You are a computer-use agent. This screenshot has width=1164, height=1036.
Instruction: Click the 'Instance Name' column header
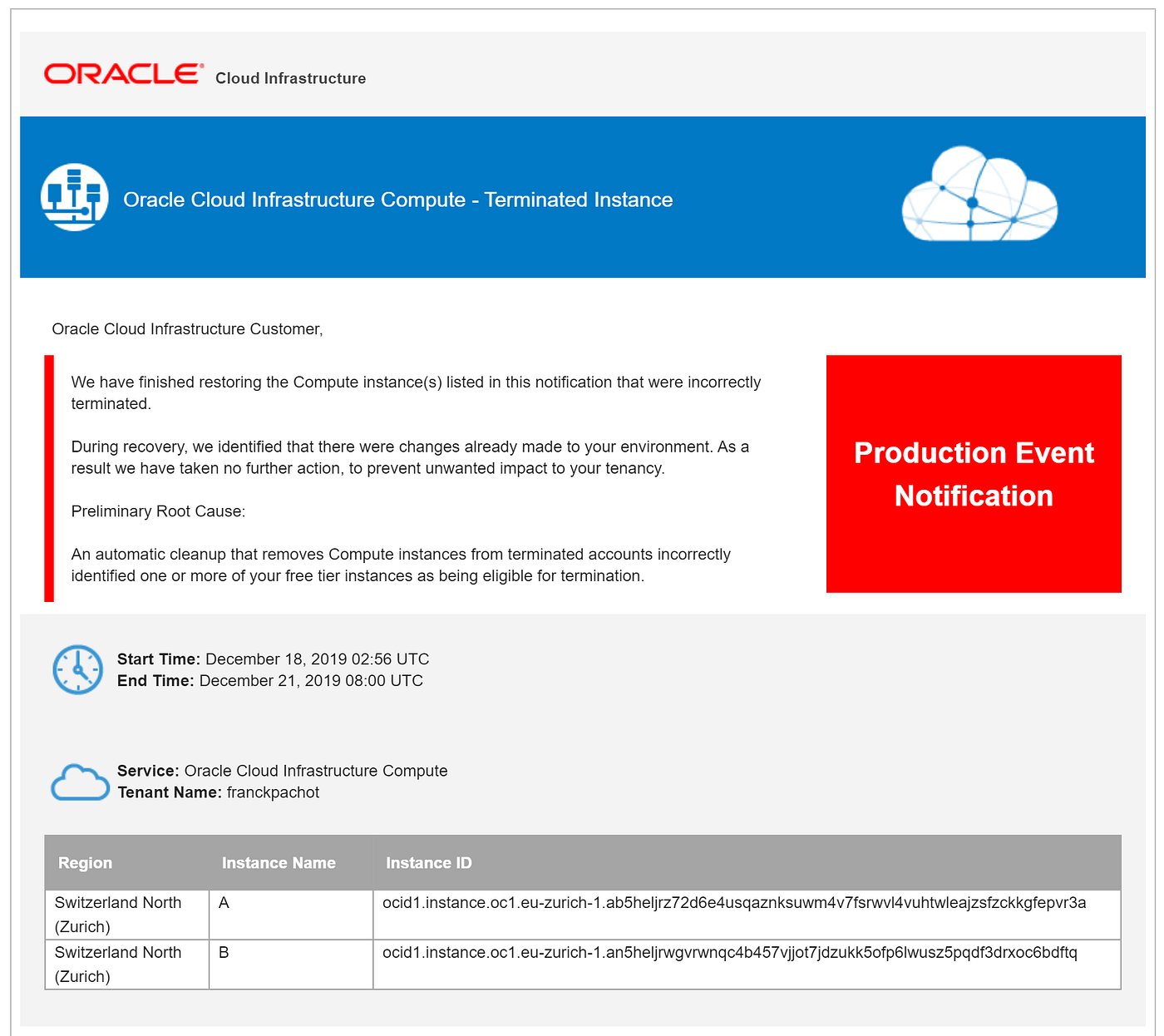279,863
